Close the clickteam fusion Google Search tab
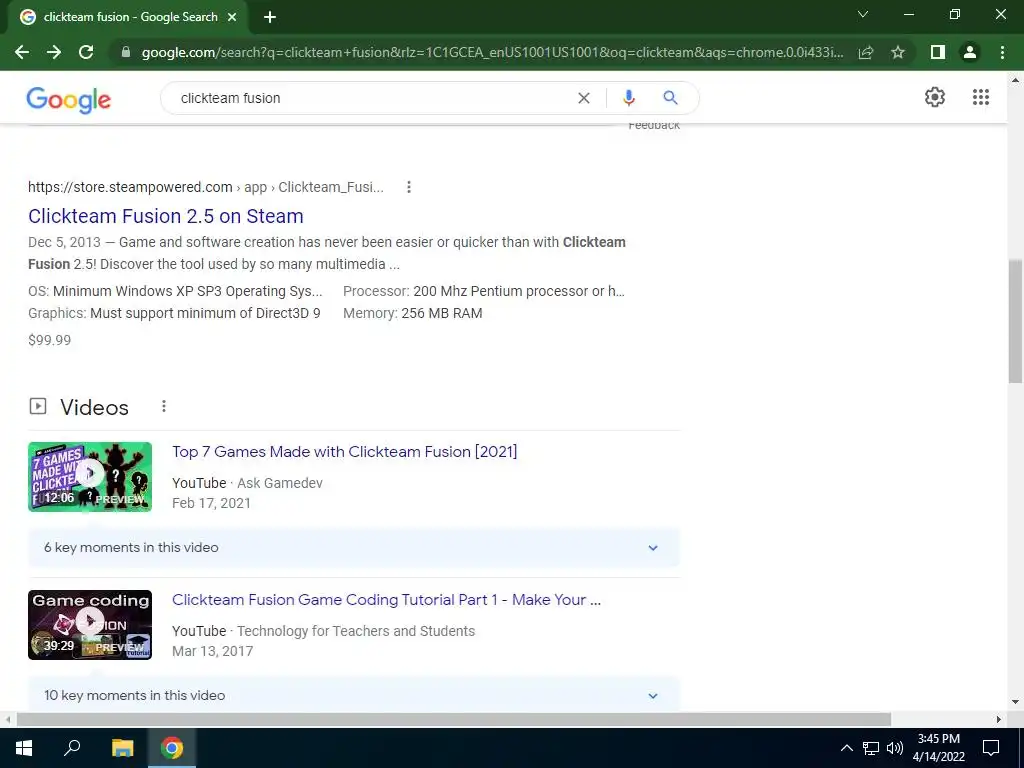The height and width of the screenshot is (768, 1024). coord(232,18)
